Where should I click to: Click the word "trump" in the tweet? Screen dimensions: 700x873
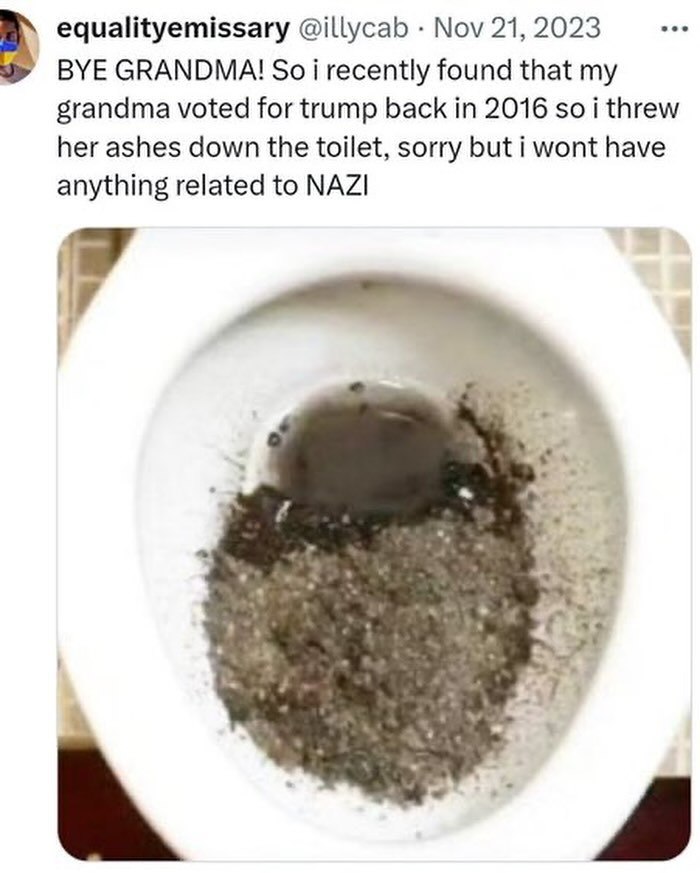click(x=339, y=110)
